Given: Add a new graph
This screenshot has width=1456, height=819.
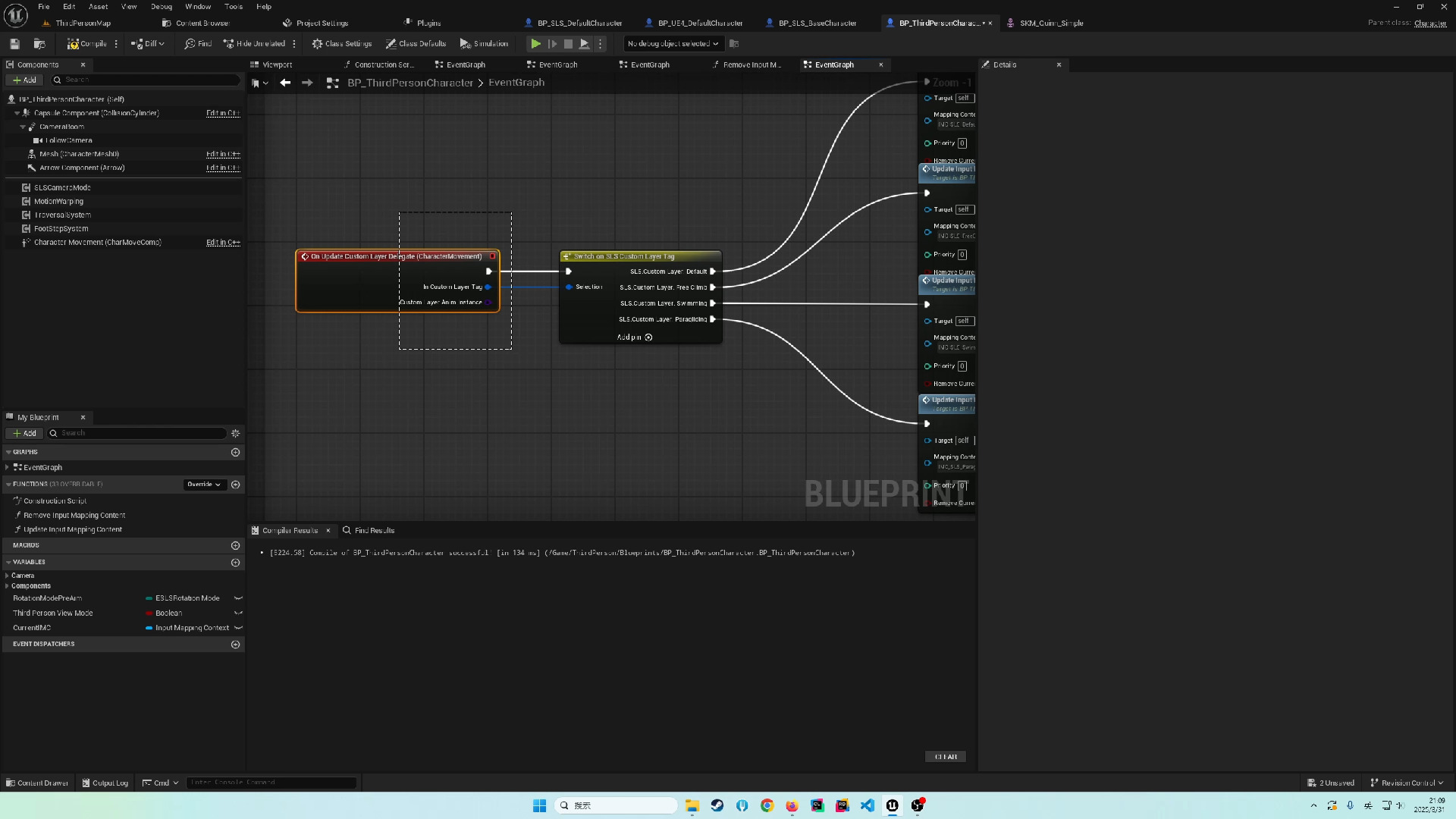Looking at the screenshot, I should tap(235, 452).
